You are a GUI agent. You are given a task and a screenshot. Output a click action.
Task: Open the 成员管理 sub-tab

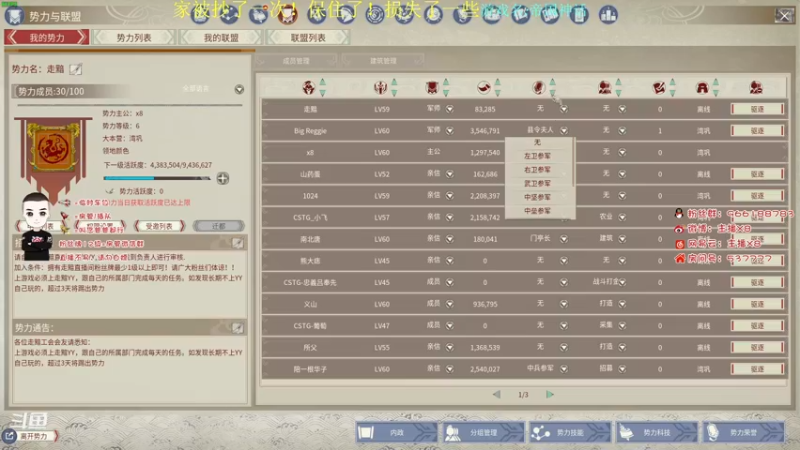click(296, 61)
